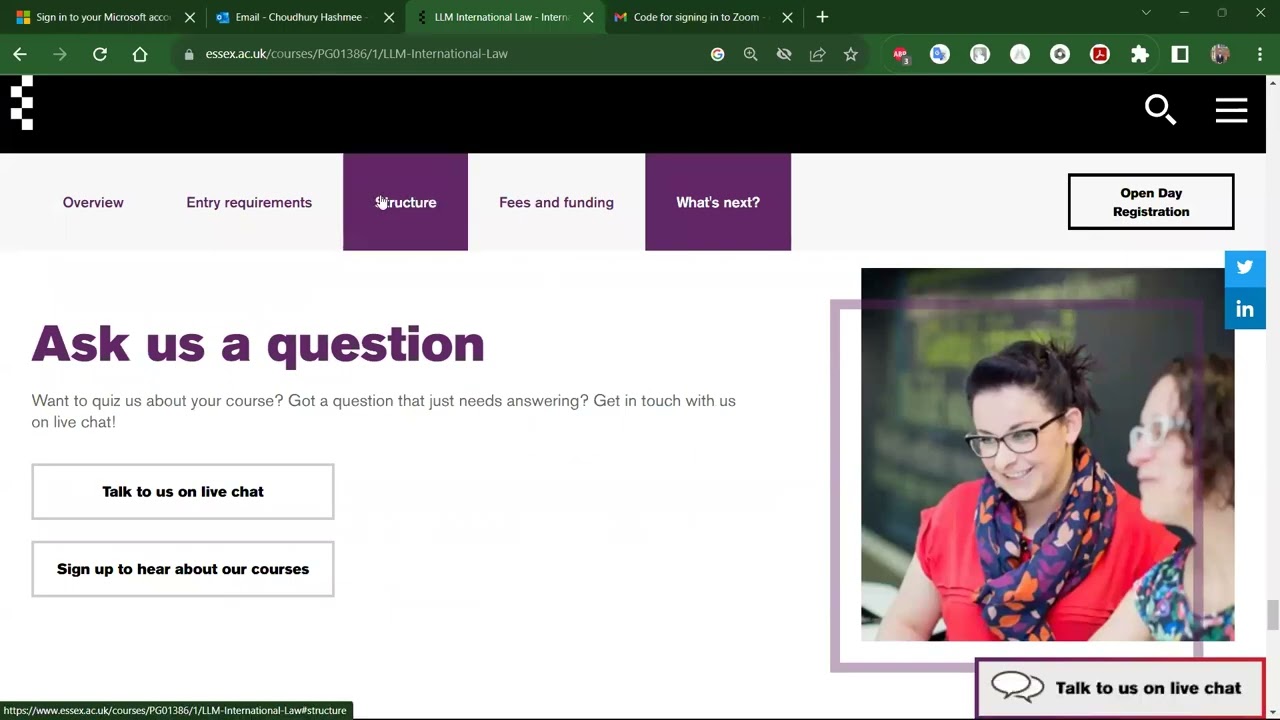Viewport: 1280px width, 720px height.
Task: Close the LLM International Law tab
Action: pyautogui.click(x=588, y=17)
